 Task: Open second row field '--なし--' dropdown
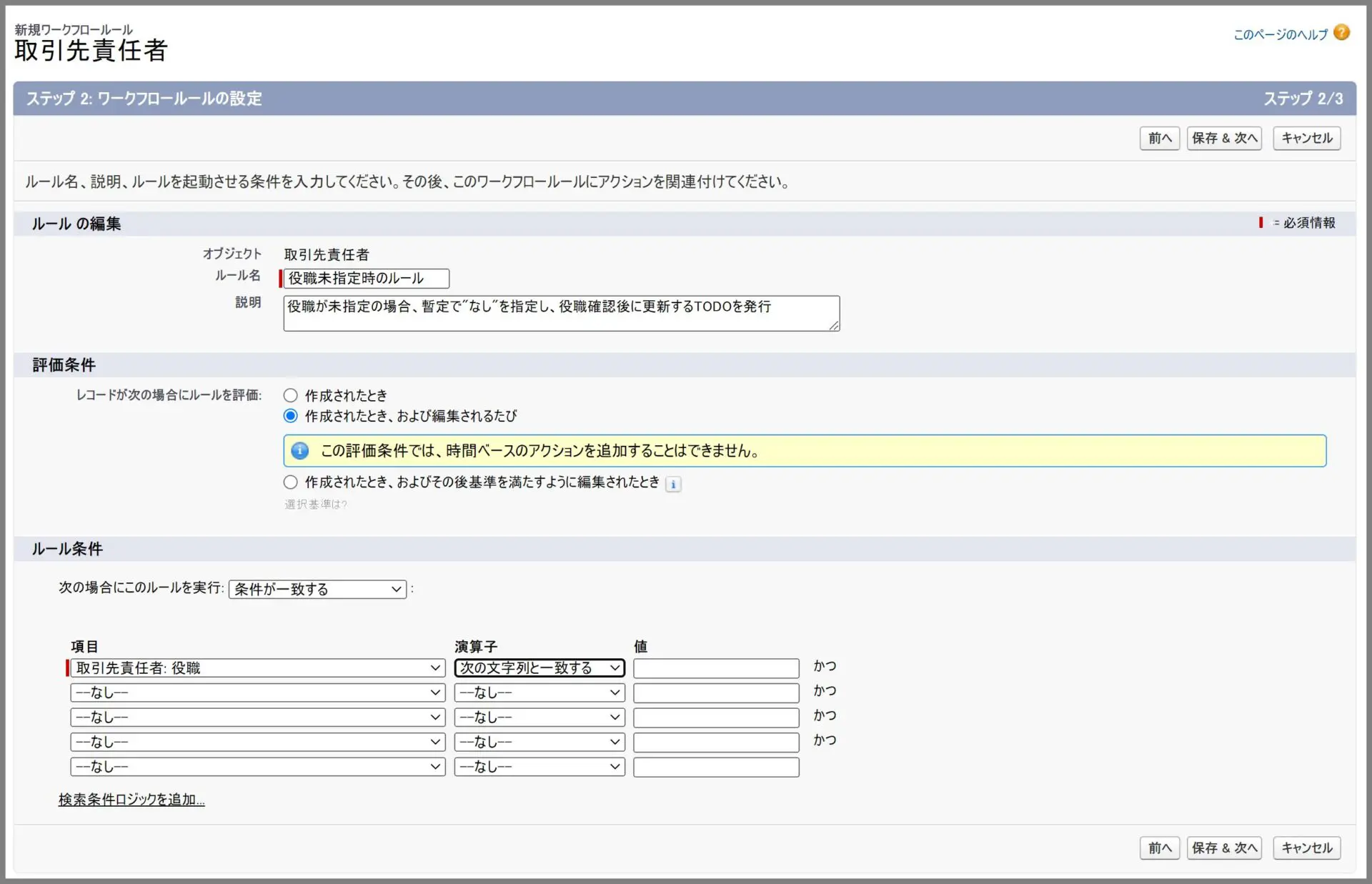coord(257,692)
